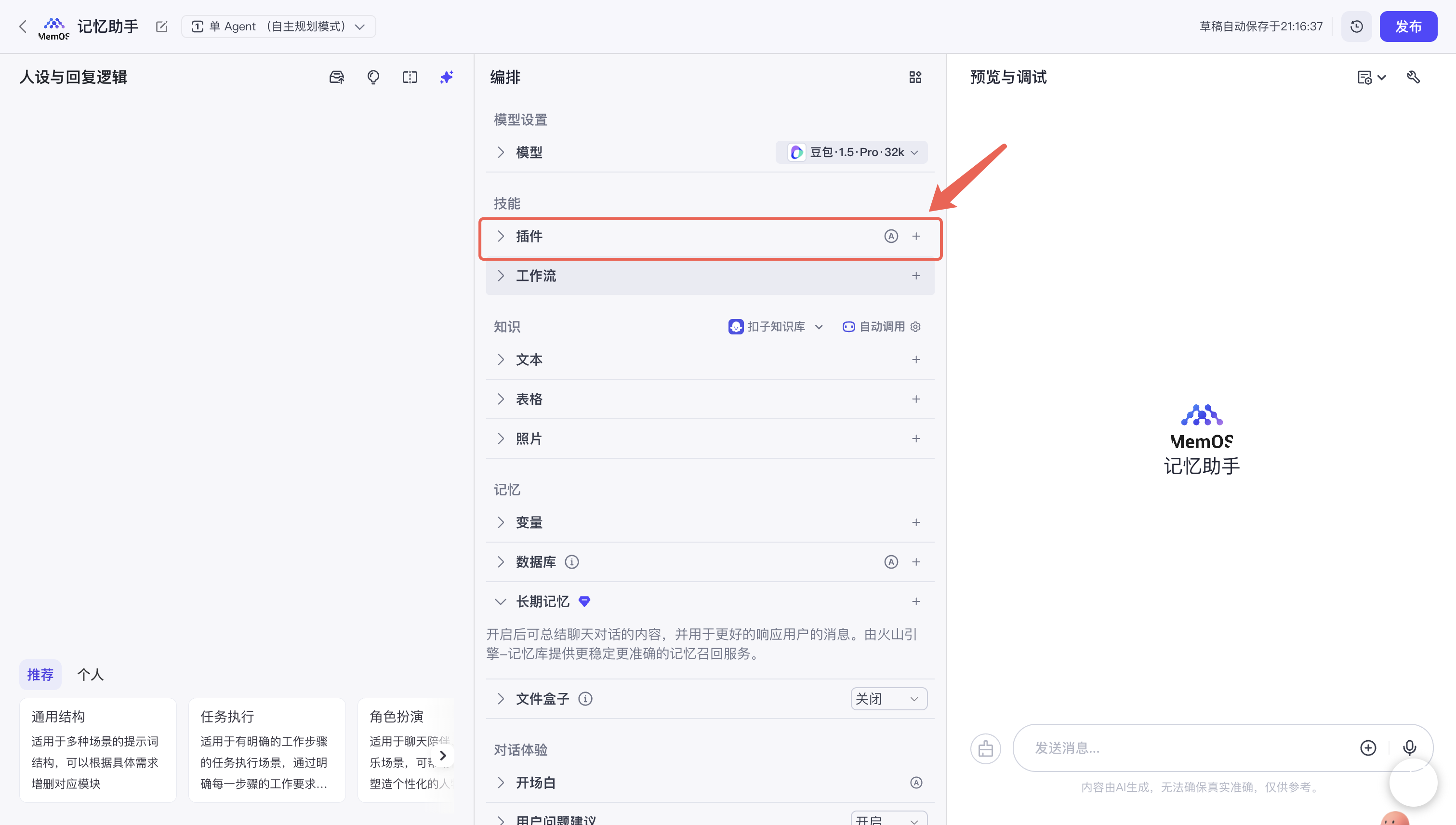Open prompt ideas via the lightbulb icon

(x=373, y=77)
